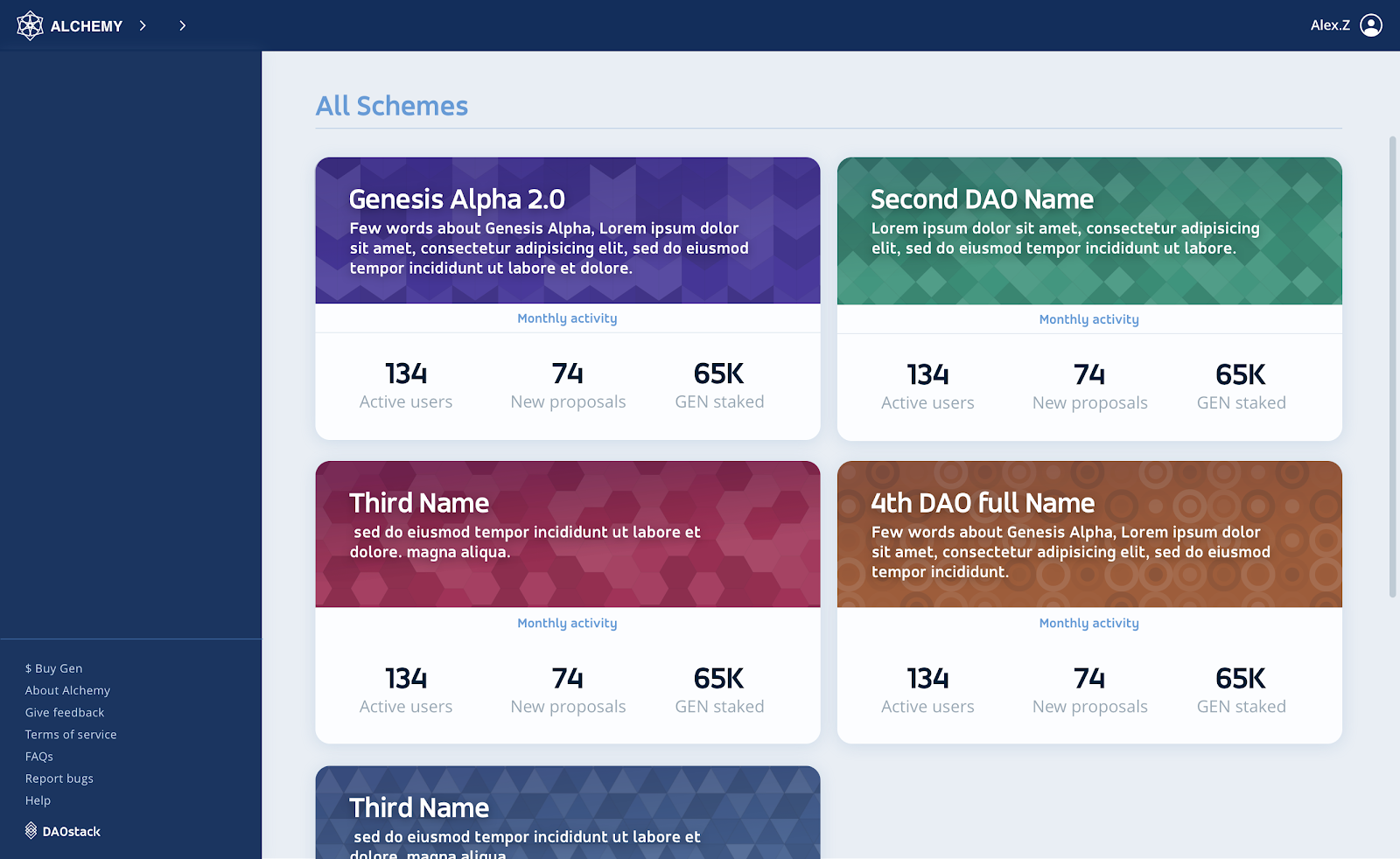This screenshot has height=859, width=1400.
Task: Click the page's vertical scrollbar
Action: pyautogui.click(x=1393, y=367)
